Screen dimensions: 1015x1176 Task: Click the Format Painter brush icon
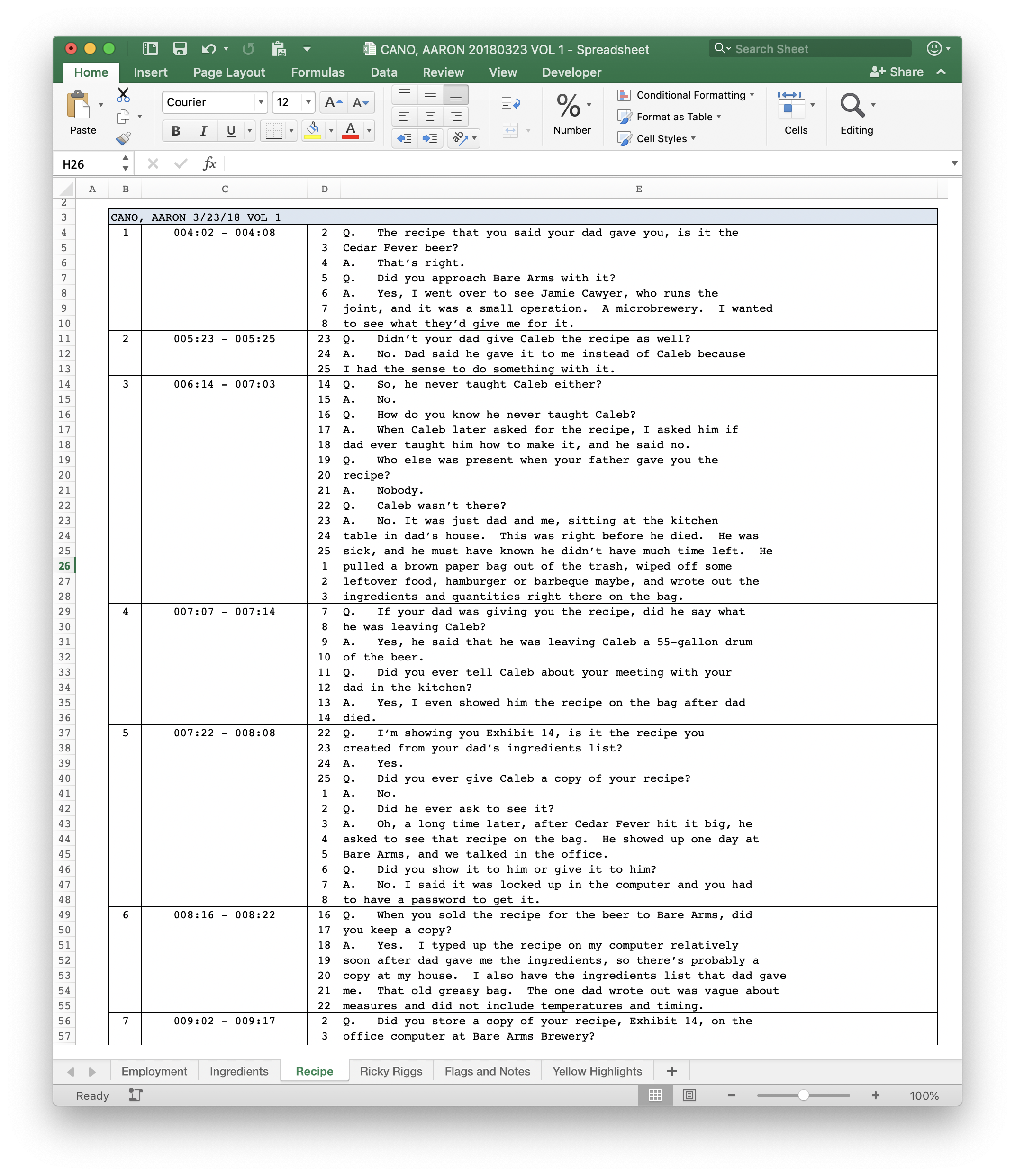tap(123, 138)
